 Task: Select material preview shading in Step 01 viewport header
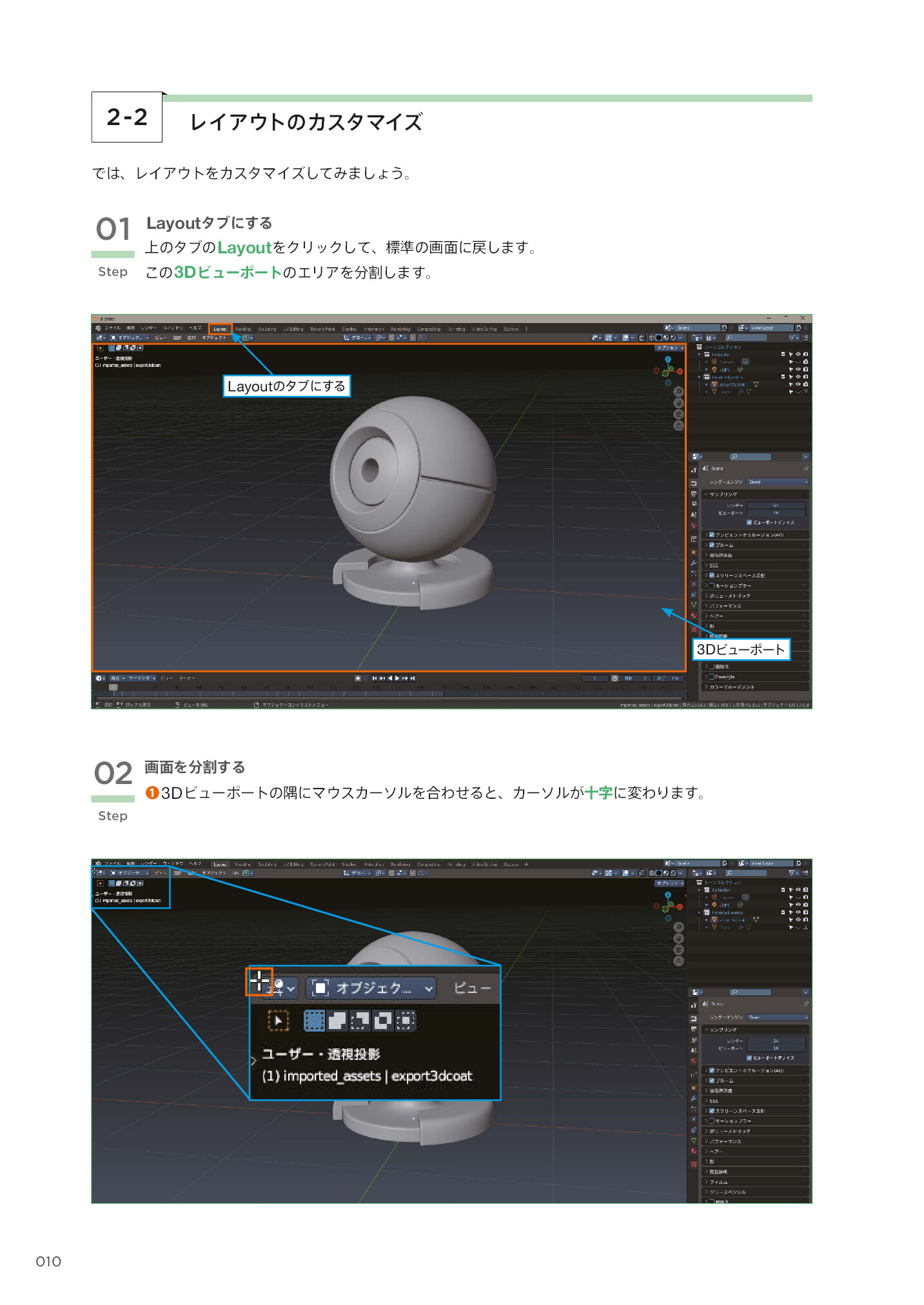666,338
